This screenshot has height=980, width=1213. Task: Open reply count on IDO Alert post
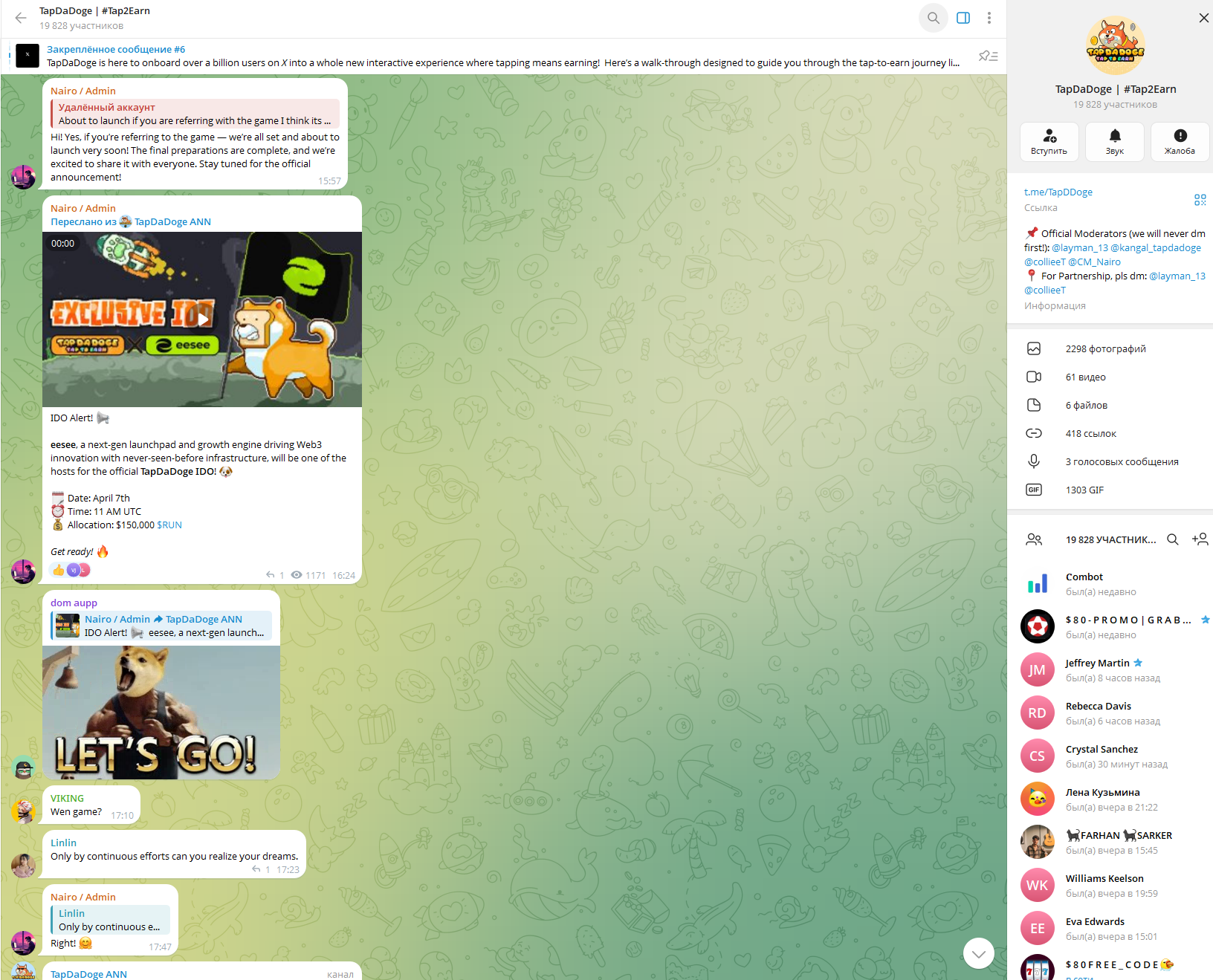click(x=275, y=575)
